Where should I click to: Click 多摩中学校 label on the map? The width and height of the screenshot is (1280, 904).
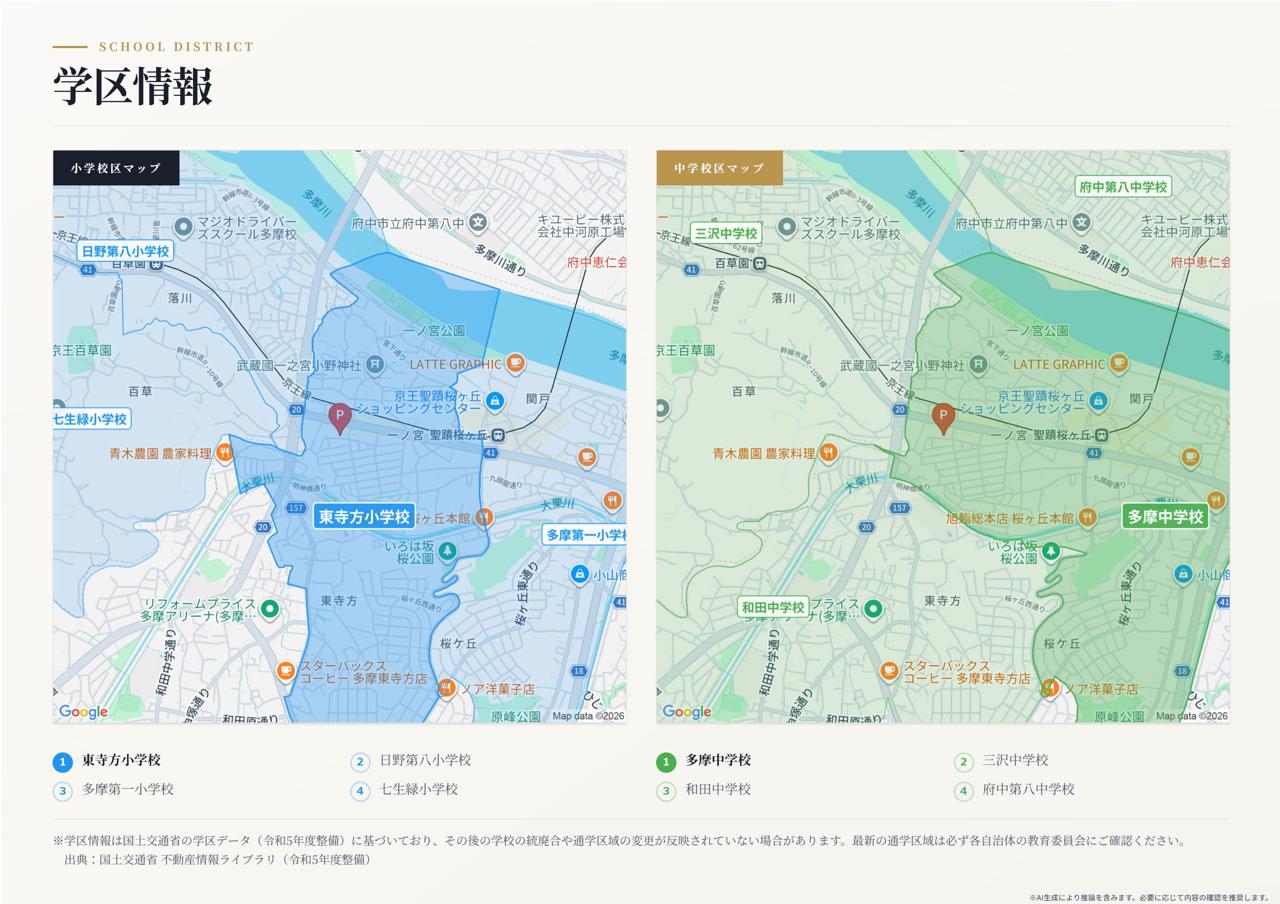click(1165, 516)
